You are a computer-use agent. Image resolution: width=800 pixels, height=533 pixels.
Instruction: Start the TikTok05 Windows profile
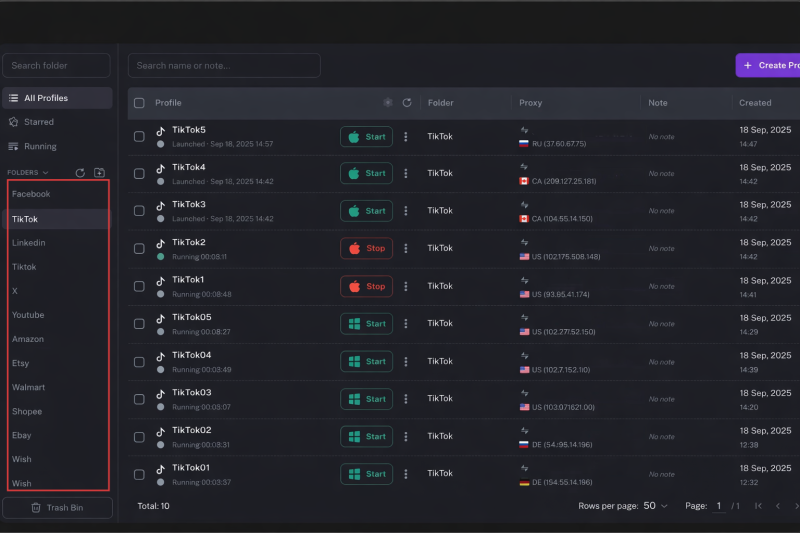click(x=366, y=324)
